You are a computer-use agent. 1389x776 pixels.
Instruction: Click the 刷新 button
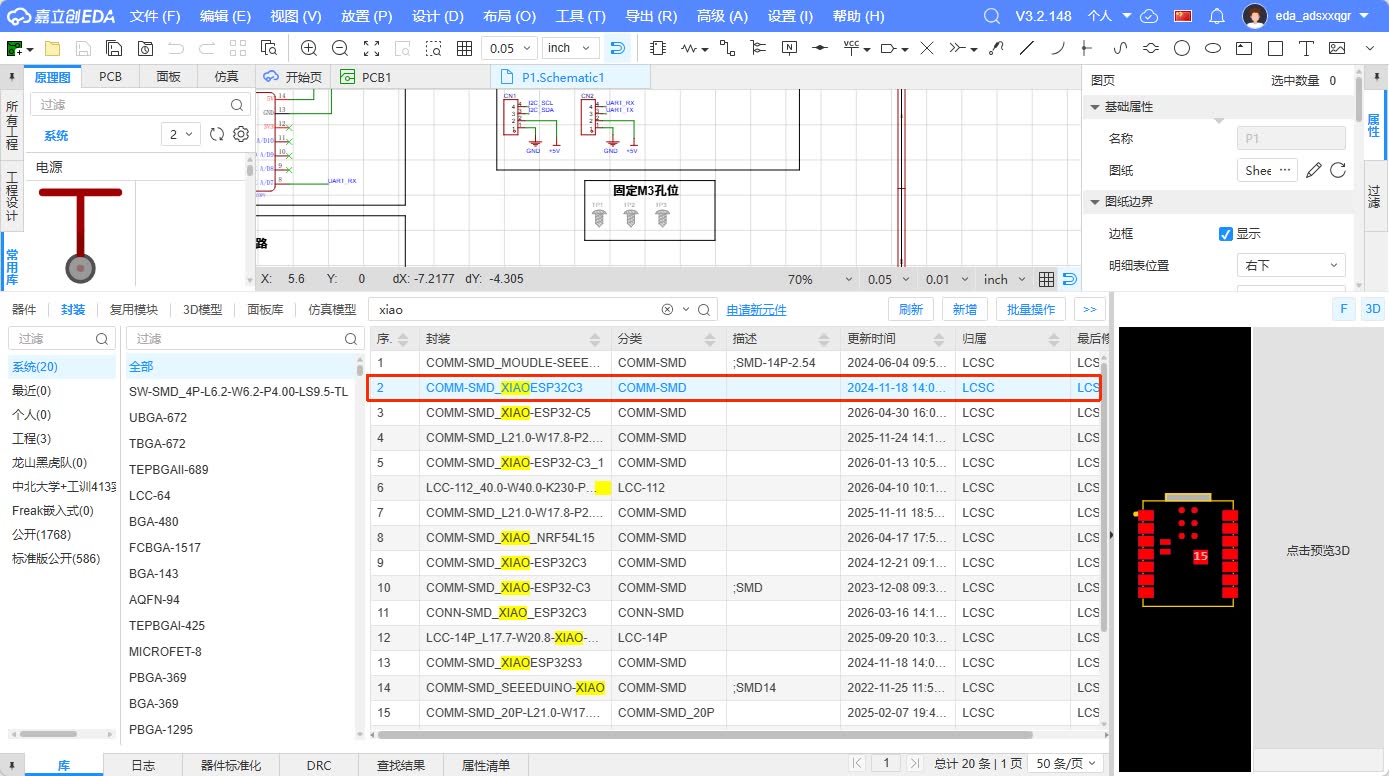pyautogui.click(x=911, y=309)
